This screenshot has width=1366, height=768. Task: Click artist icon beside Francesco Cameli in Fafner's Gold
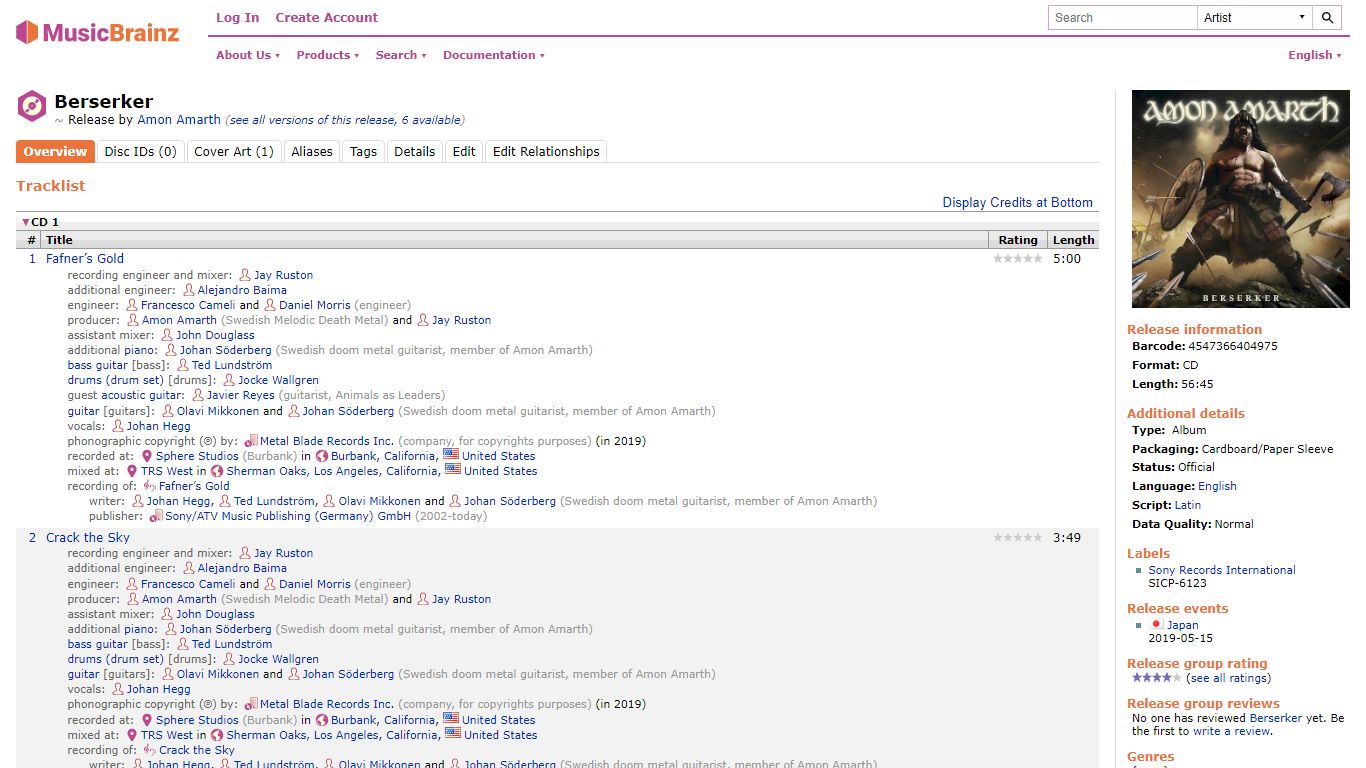pos(132,305)
